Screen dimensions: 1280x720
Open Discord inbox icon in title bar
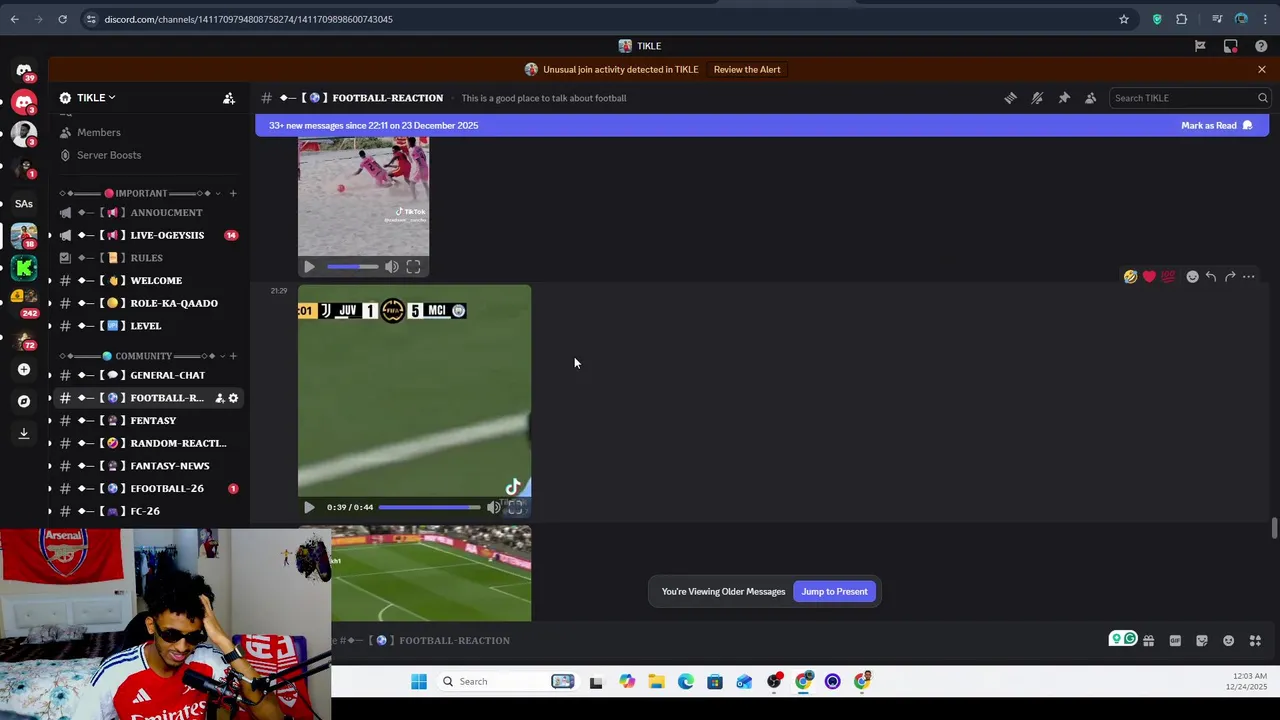1231,46
